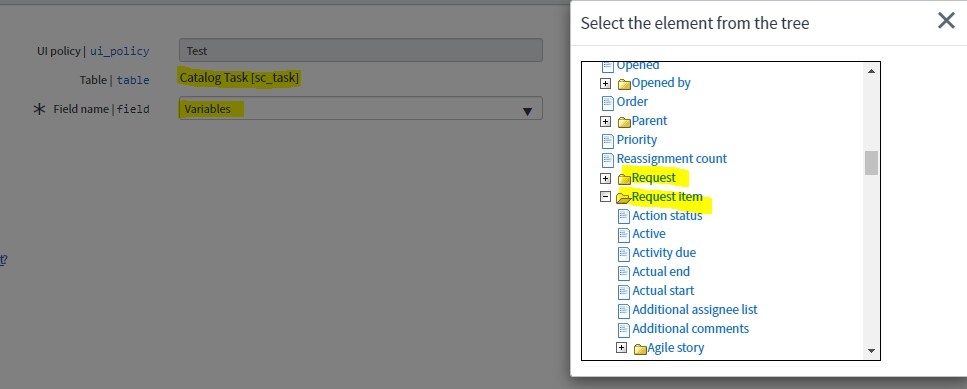
Task: Click the Order document icon
Action: pos(608,102)
